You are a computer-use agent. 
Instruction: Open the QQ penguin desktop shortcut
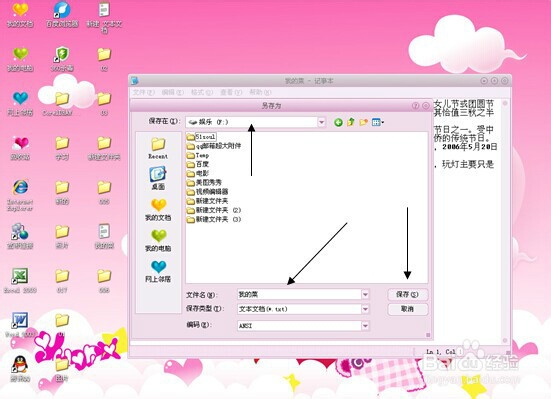tap(20, 369)
